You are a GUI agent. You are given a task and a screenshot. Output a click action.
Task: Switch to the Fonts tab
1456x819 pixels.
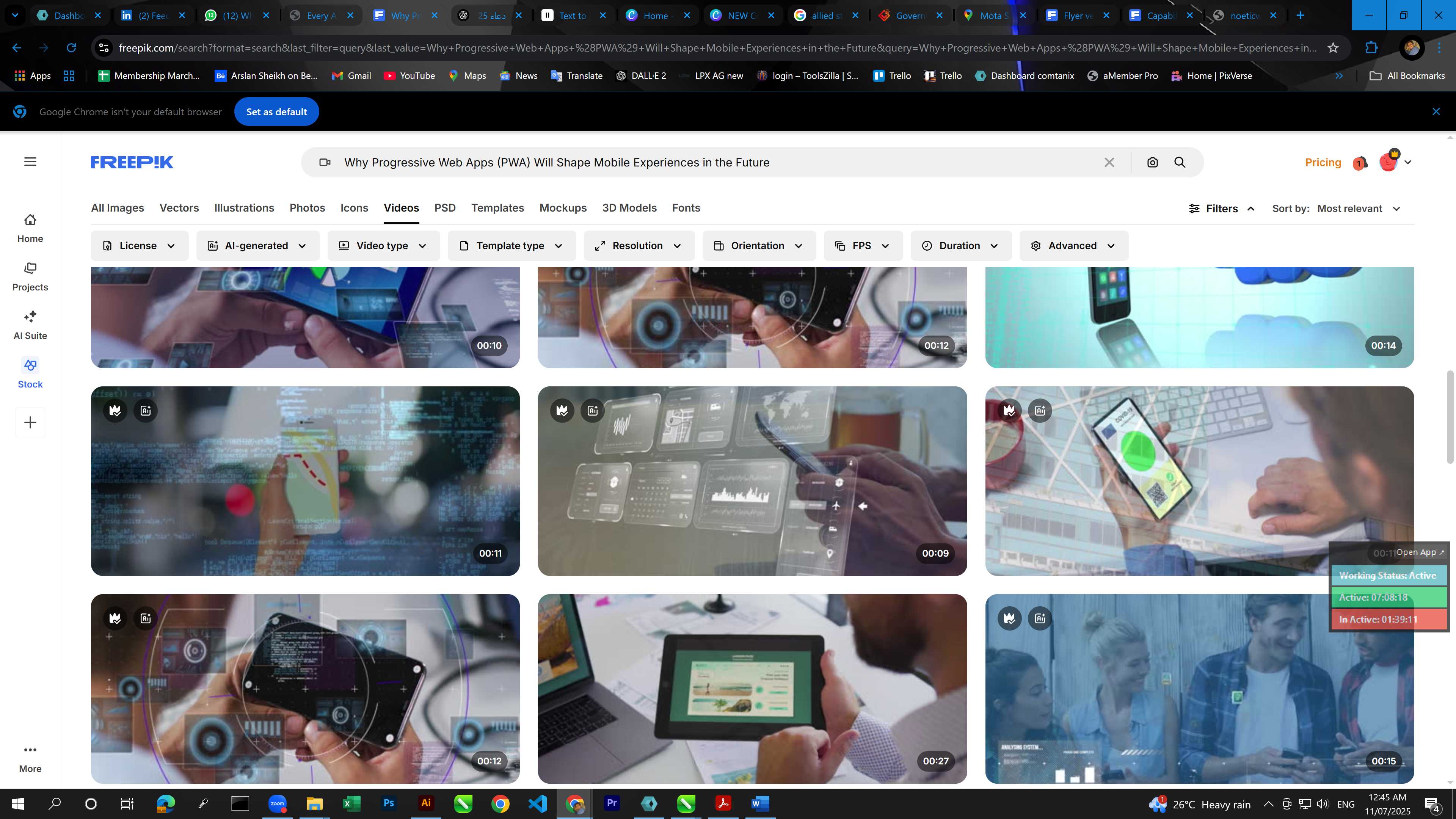(686, 208)
